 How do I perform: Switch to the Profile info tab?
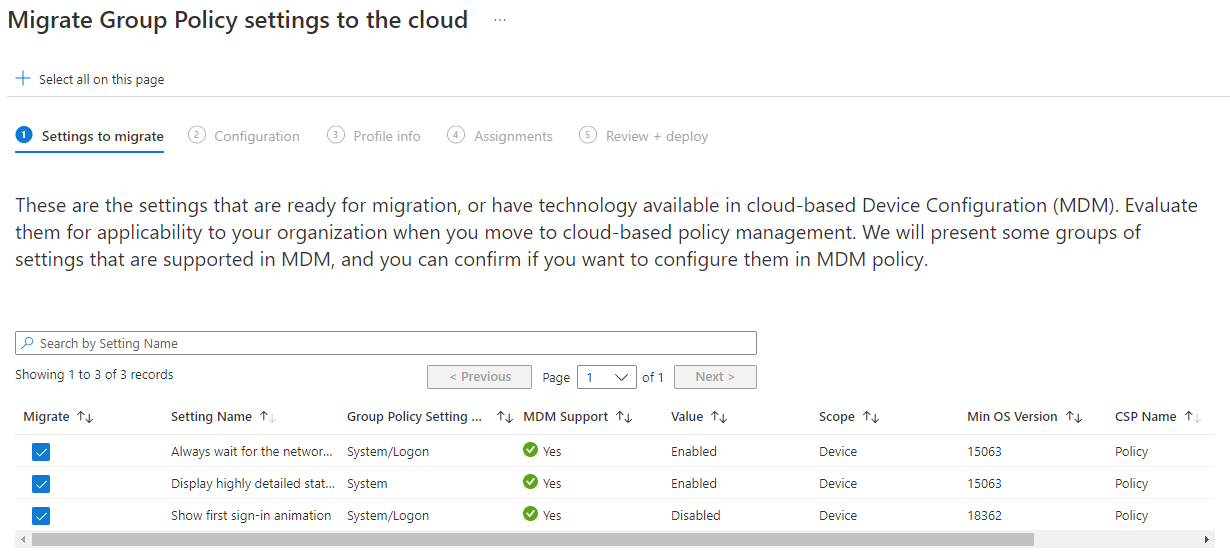pos(374,136)
